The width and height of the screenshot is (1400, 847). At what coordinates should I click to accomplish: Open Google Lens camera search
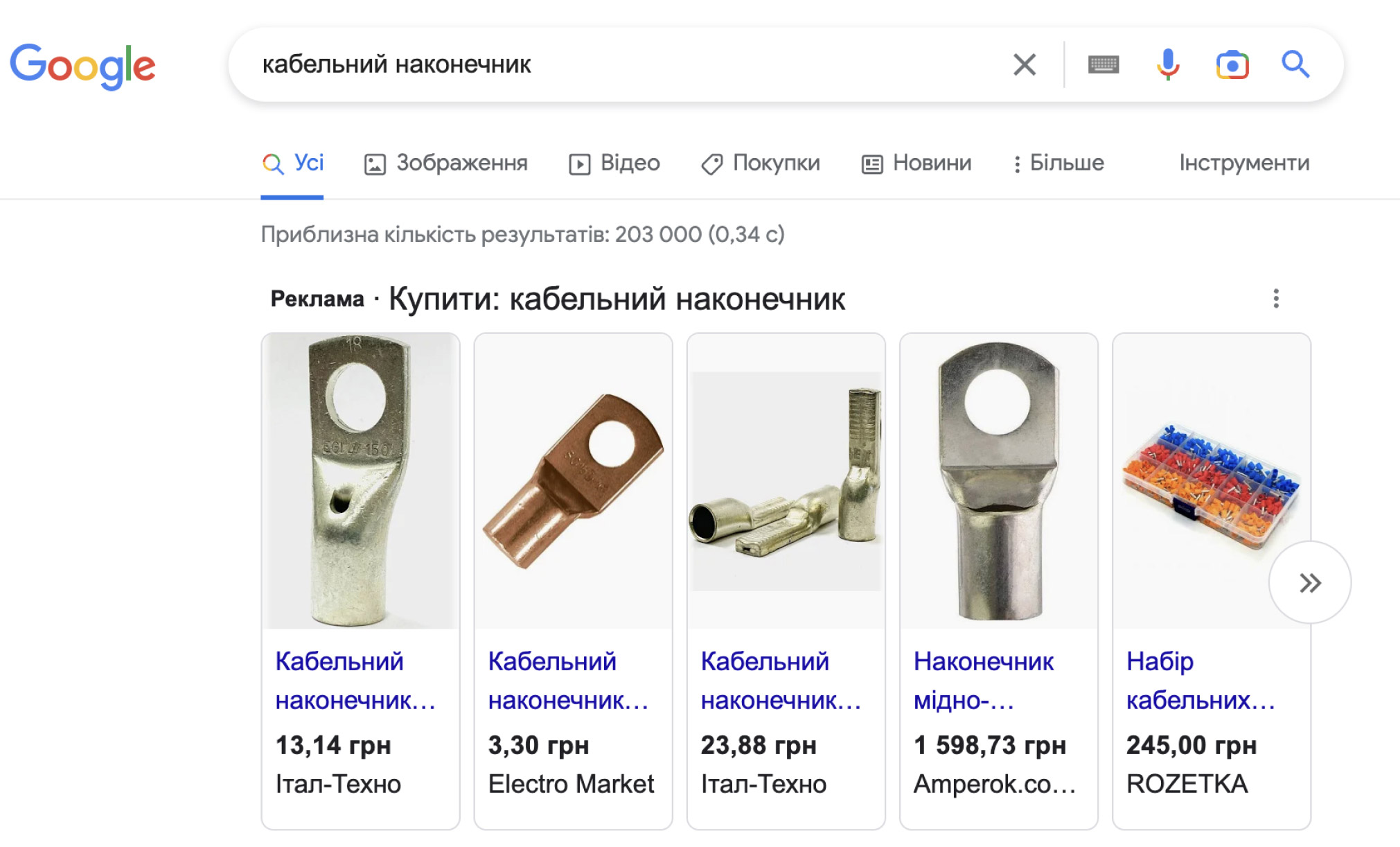pyautogui.click(x=1232, y=65)
